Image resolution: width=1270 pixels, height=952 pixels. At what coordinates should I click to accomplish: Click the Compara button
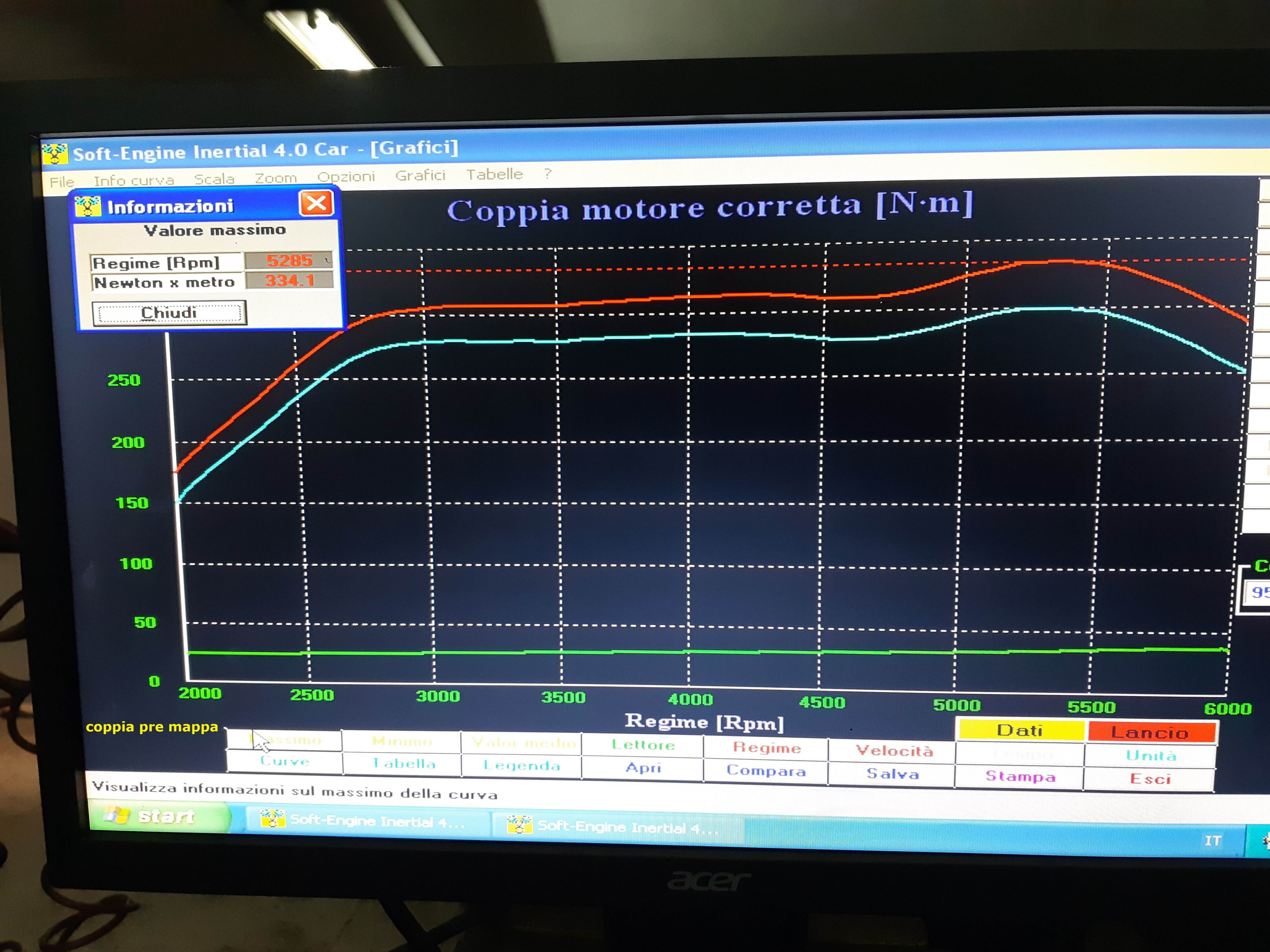766,771
